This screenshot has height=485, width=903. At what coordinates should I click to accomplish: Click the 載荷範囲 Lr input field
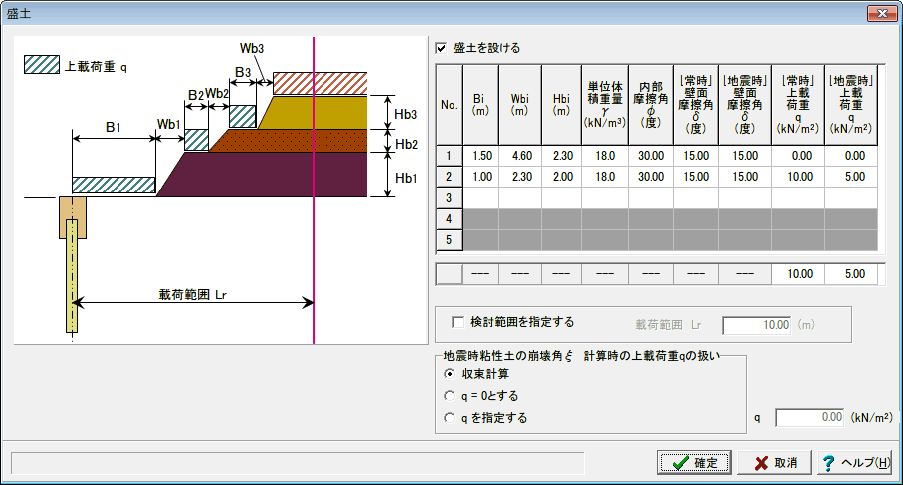click(757, 325)
